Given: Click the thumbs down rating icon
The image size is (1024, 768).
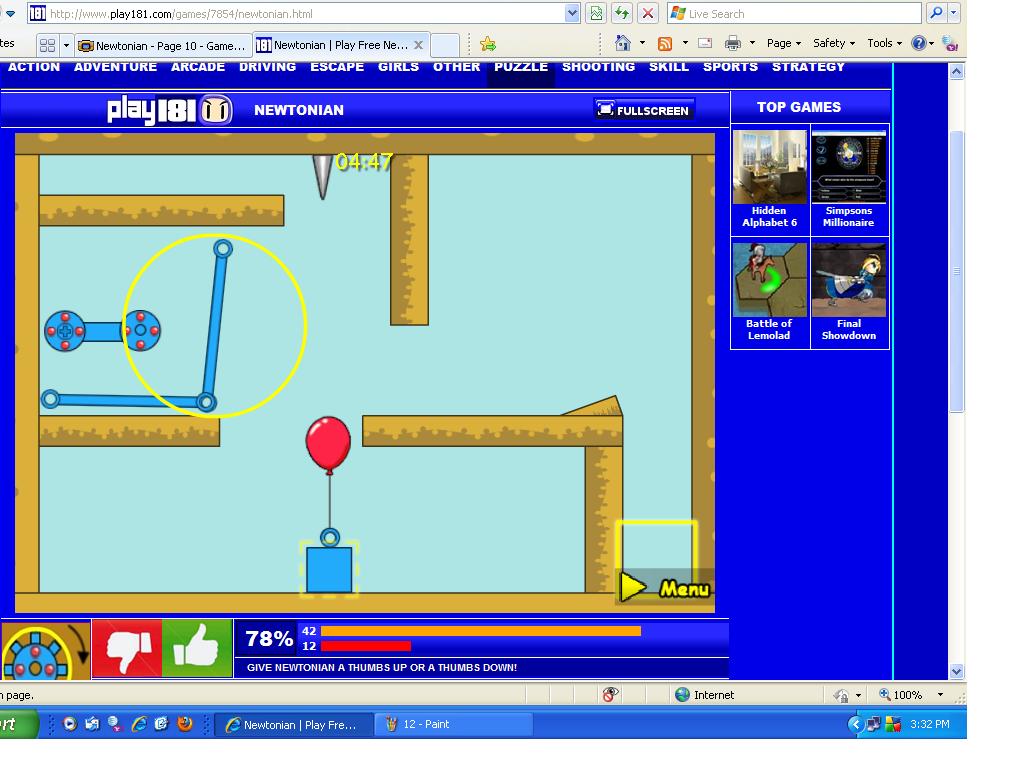Looking at the screenshot, I should point(127,648).
